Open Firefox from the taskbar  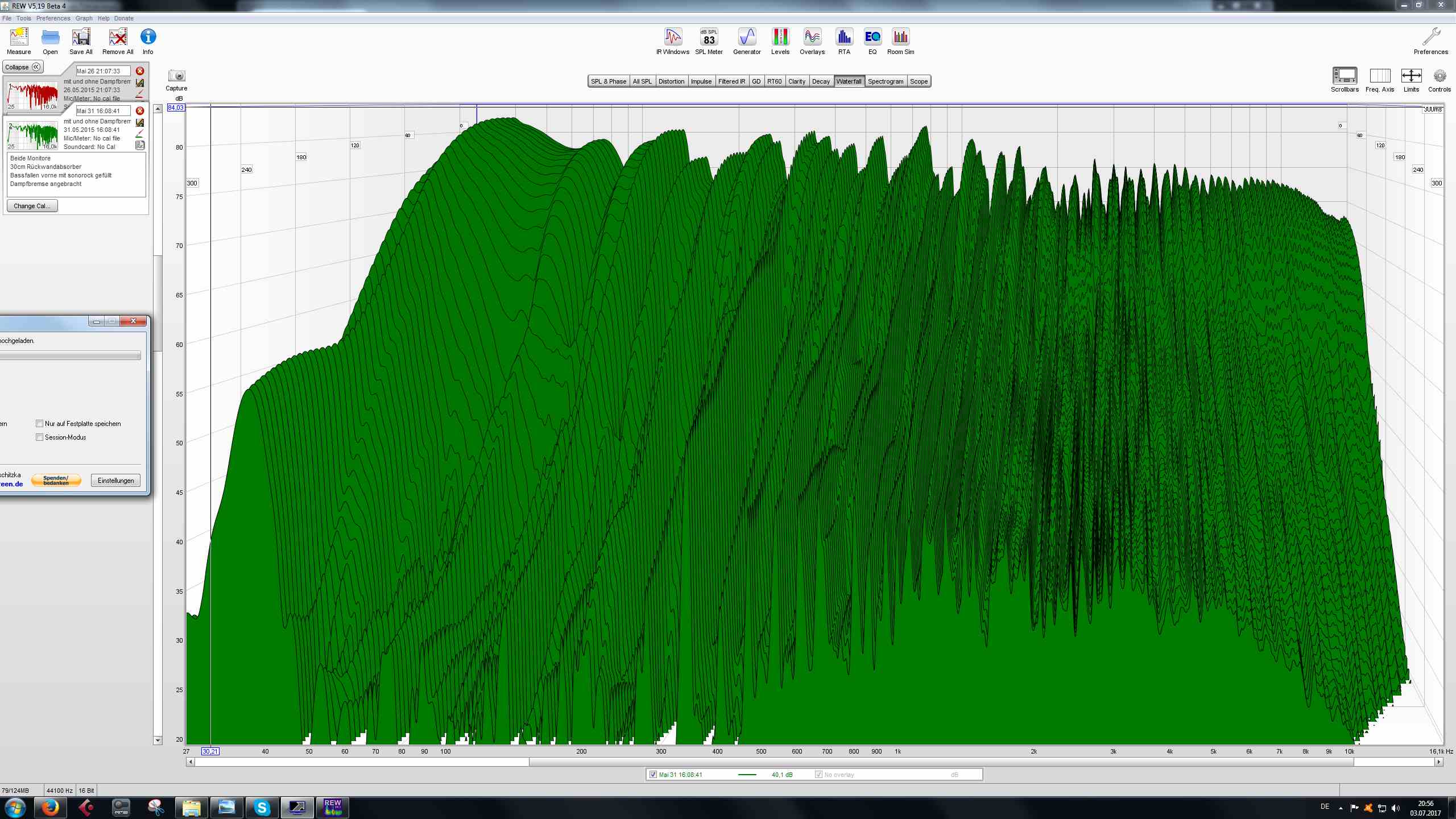pyautogui.click(x=50, y=807)
